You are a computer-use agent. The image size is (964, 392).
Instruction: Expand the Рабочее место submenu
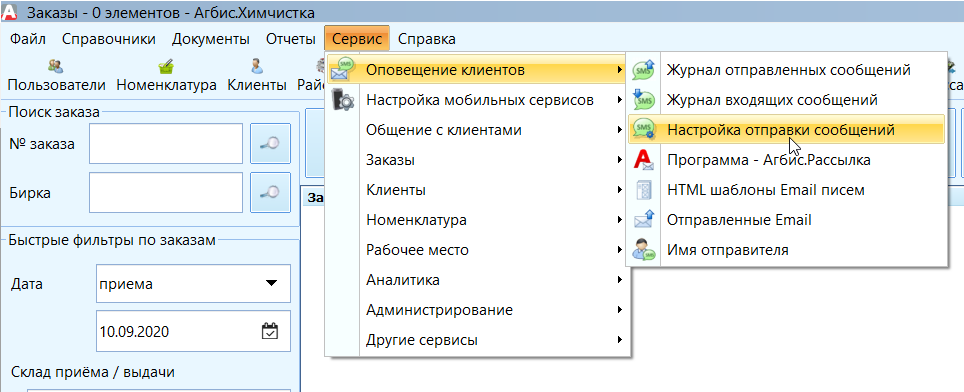pyautogui.click(x=478, y=250)
